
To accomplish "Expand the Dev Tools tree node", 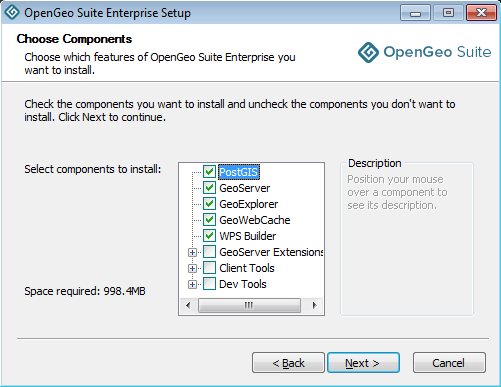I will pos(192,284).
